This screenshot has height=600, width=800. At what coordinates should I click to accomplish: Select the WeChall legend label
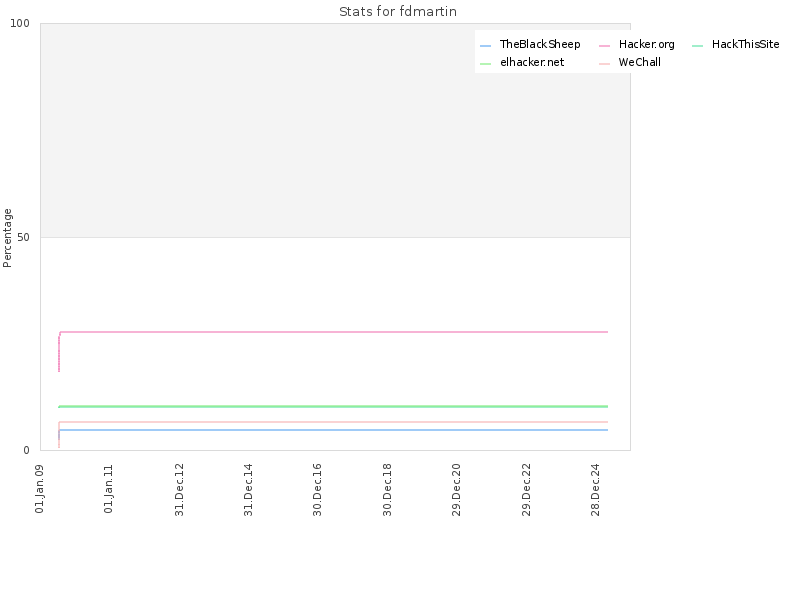point(639,62)
